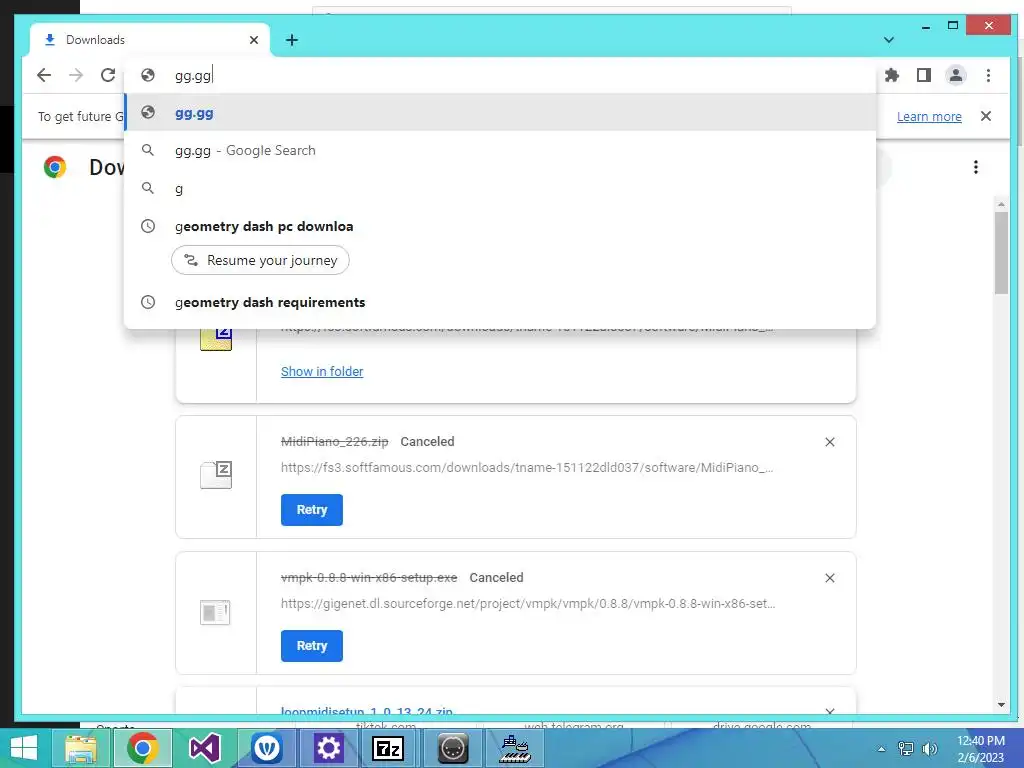
Task: Click the loopmidisetup zip file link
Action: pos(366,711)
